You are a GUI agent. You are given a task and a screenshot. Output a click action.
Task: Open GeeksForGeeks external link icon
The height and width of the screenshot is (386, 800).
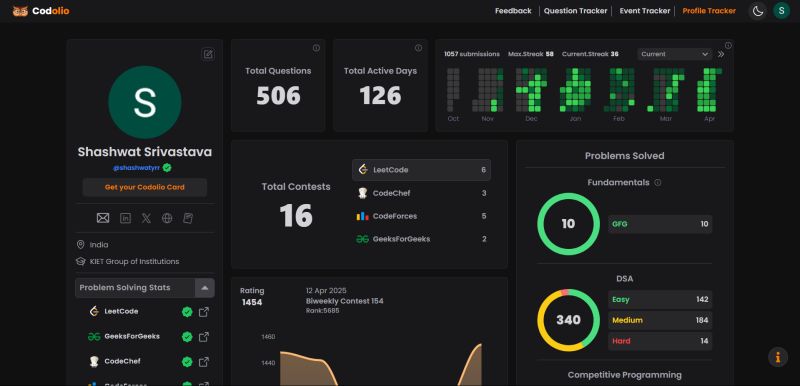point(204,337)
